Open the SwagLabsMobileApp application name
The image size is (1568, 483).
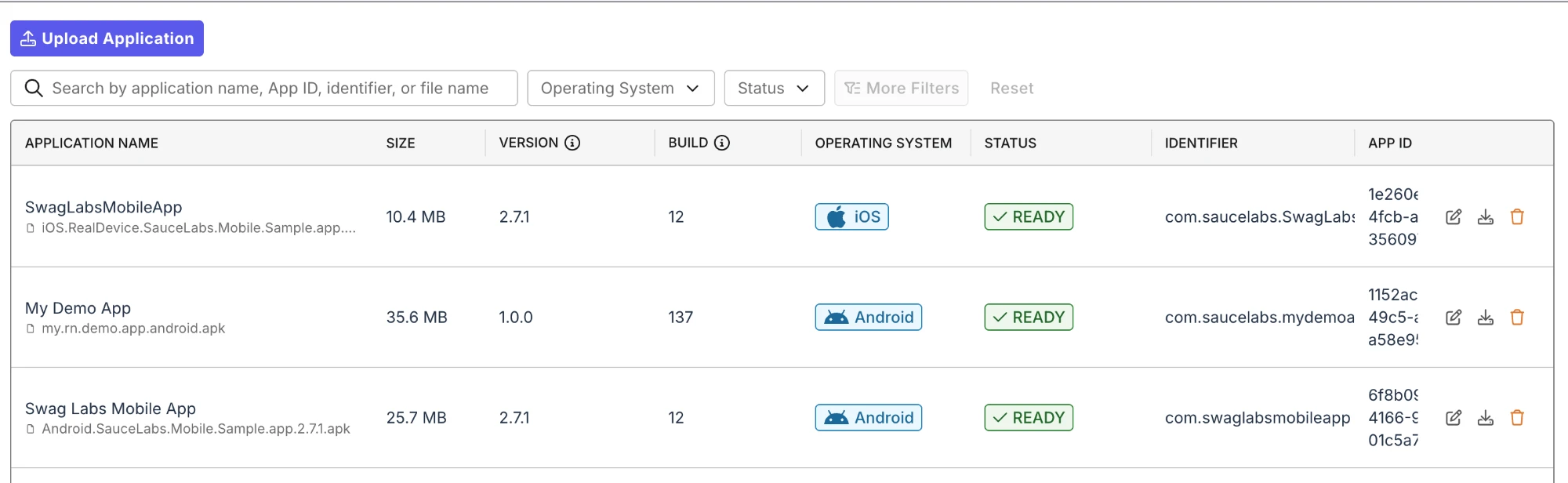(x=103, y=207)
